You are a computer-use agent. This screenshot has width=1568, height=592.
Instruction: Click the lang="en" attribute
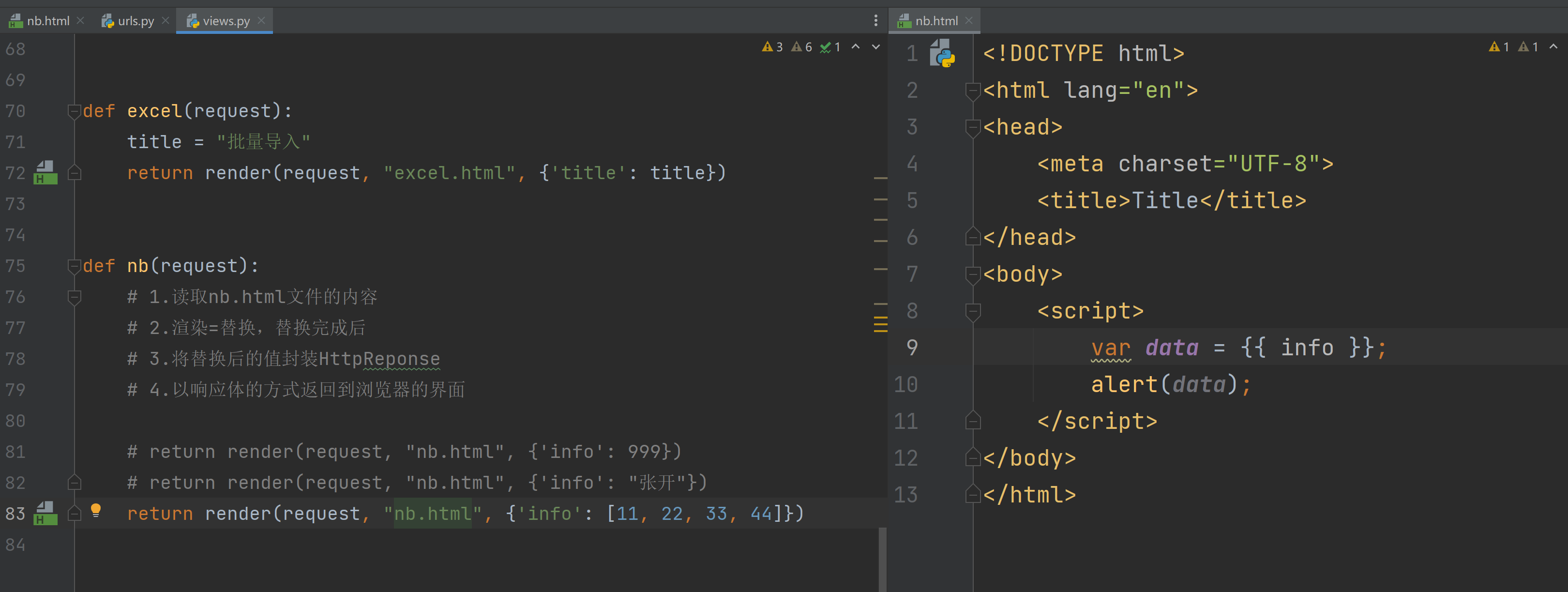(x=1124, y=90)
